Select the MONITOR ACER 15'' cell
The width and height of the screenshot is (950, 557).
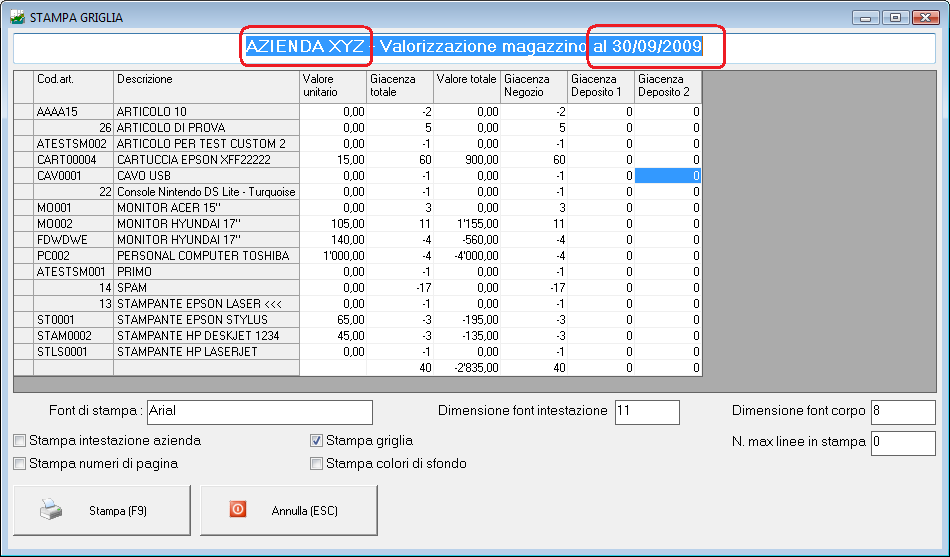click(x=207, y=208)
